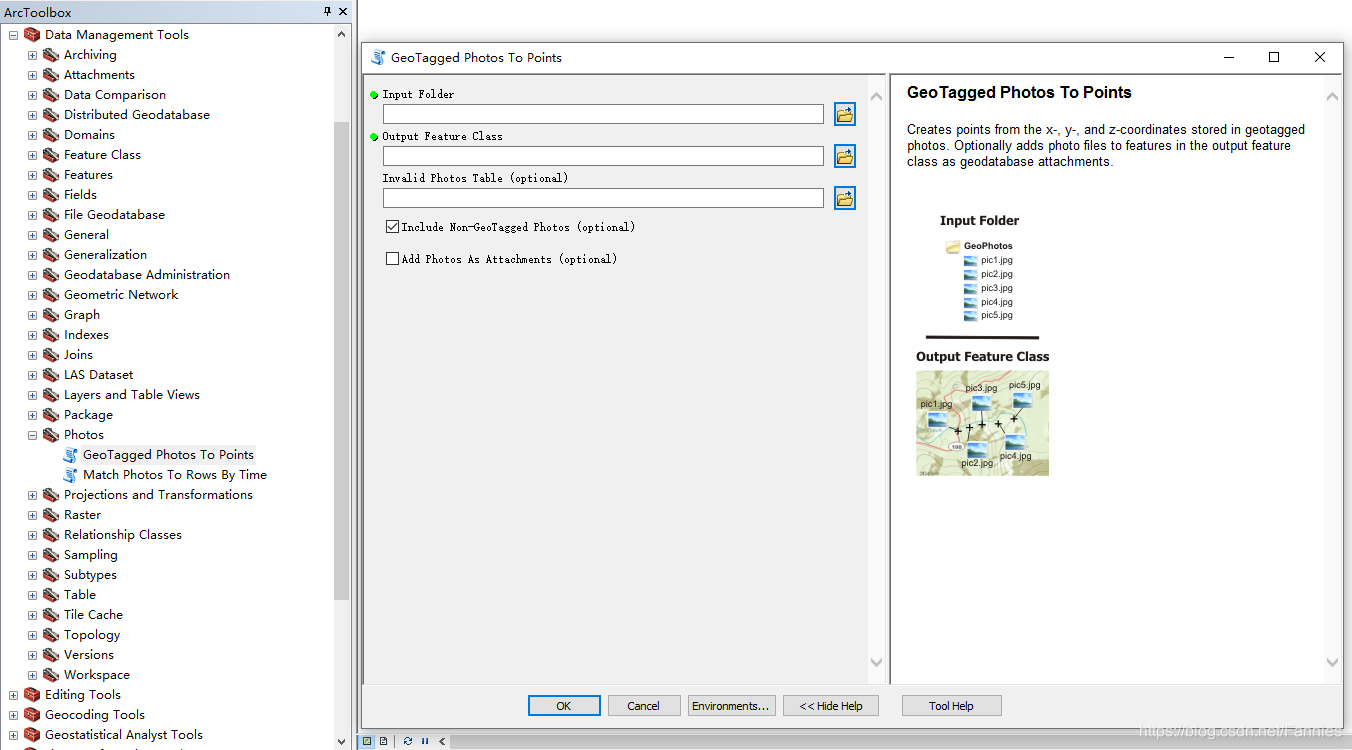Click the ArcToolbox vertical scrollbar thumb
Viewport: 1352px width, 750px height.
(x=342, y=360)
